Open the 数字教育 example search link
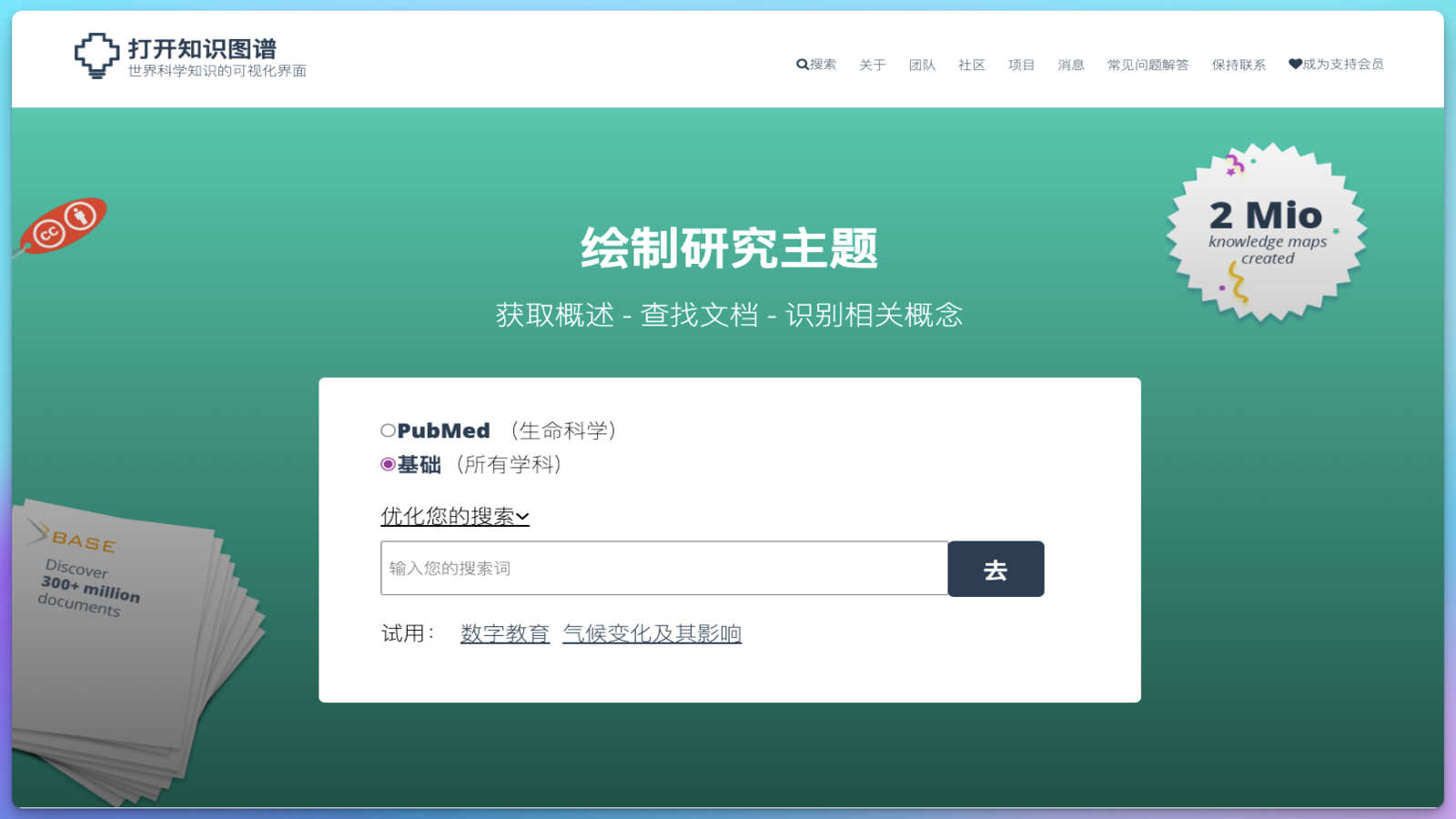1456x819 pixels. pyautogui.click(x=504, y=632)
